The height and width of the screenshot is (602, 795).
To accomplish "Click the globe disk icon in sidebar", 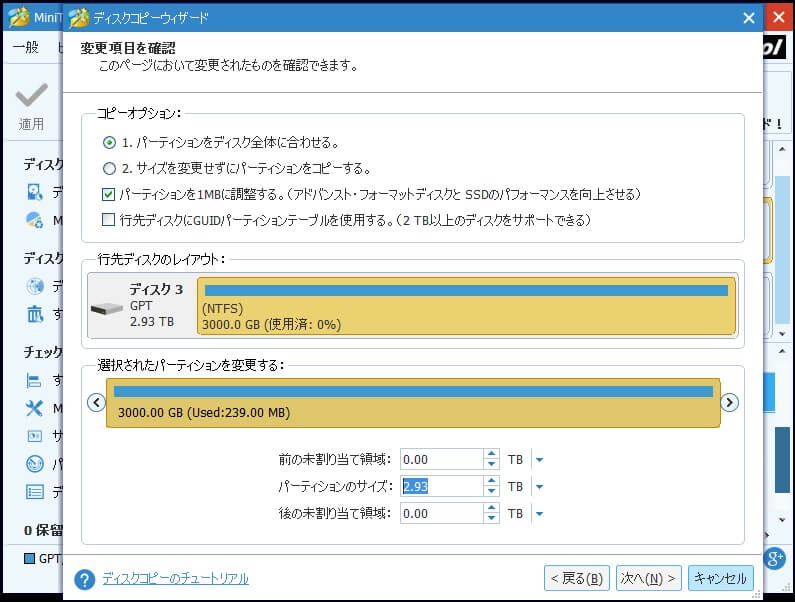I will (x=34, y=287).
